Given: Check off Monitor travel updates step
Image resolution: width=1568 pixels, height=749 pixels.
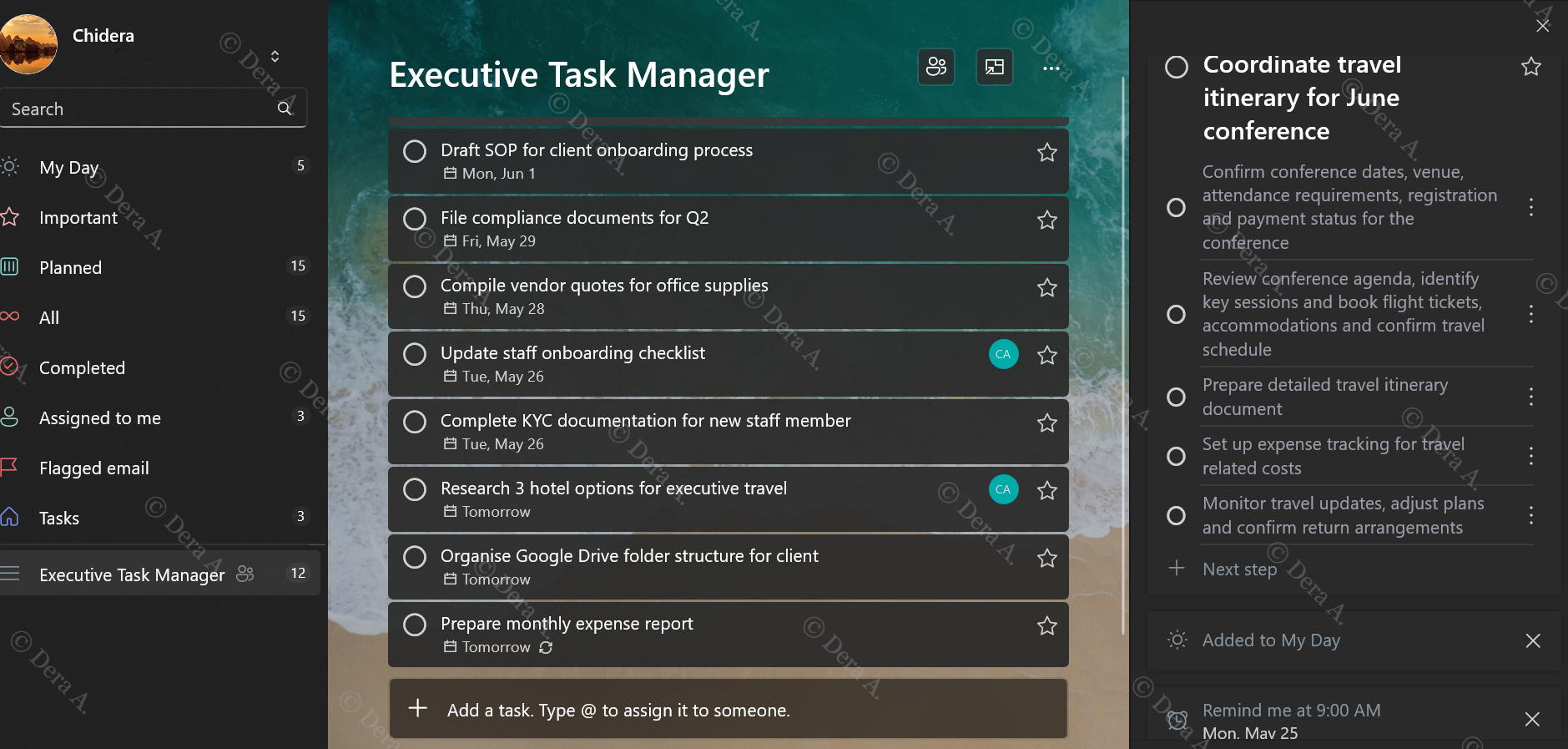Looking at the screenshot, I should click(1176, 515).
